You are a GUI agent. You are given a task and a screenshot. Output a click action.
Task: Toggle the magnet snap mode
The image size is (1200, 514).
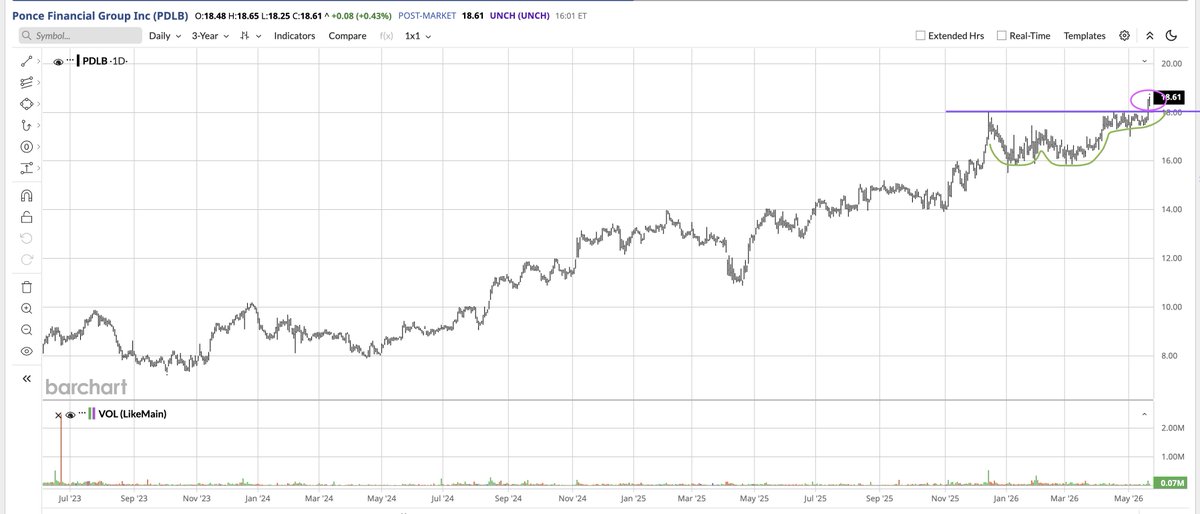(x=26, y=195)
